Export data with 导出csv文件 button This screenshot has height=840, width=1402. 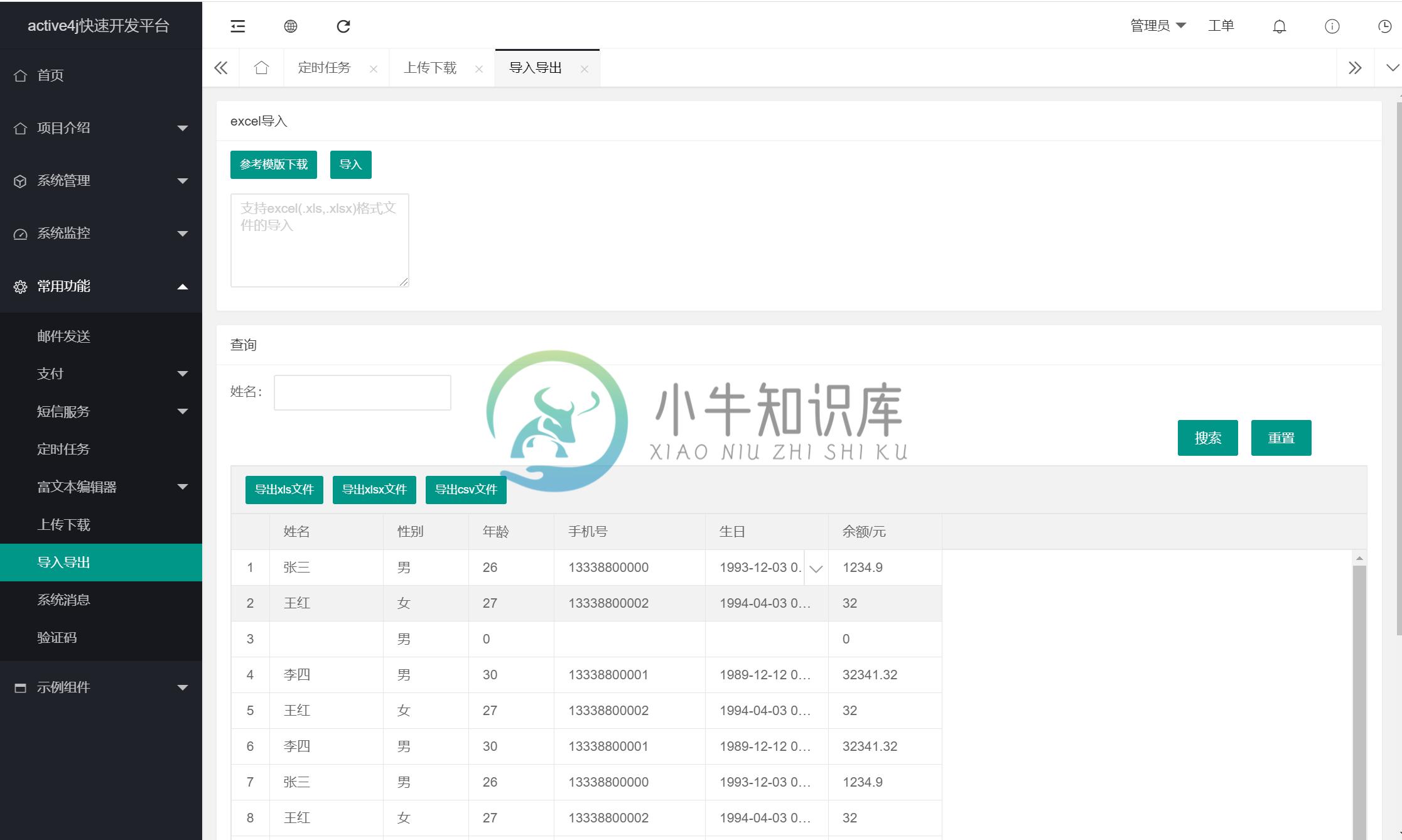click(466, 490)
